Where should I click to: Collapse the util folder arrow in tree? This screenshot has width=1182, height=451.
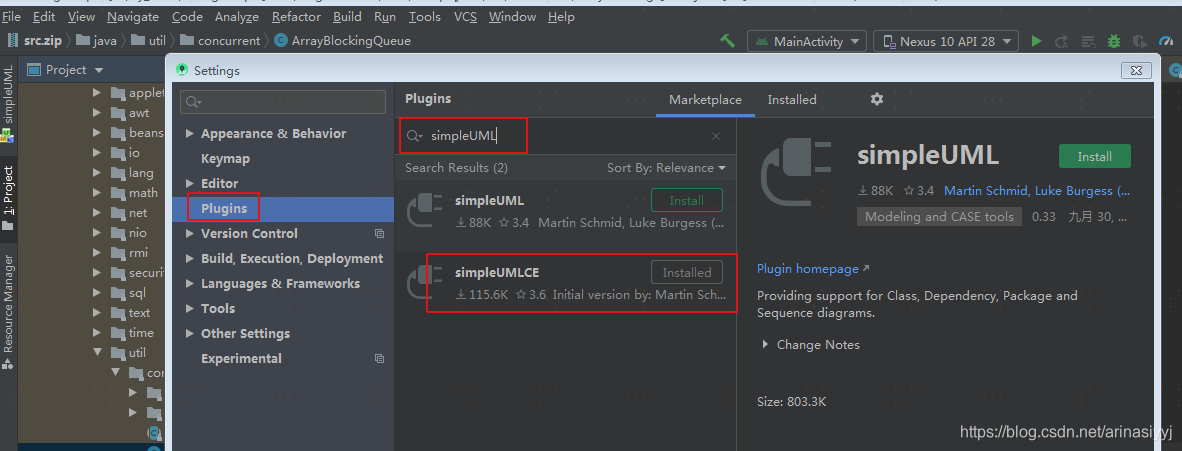point(96,352)
